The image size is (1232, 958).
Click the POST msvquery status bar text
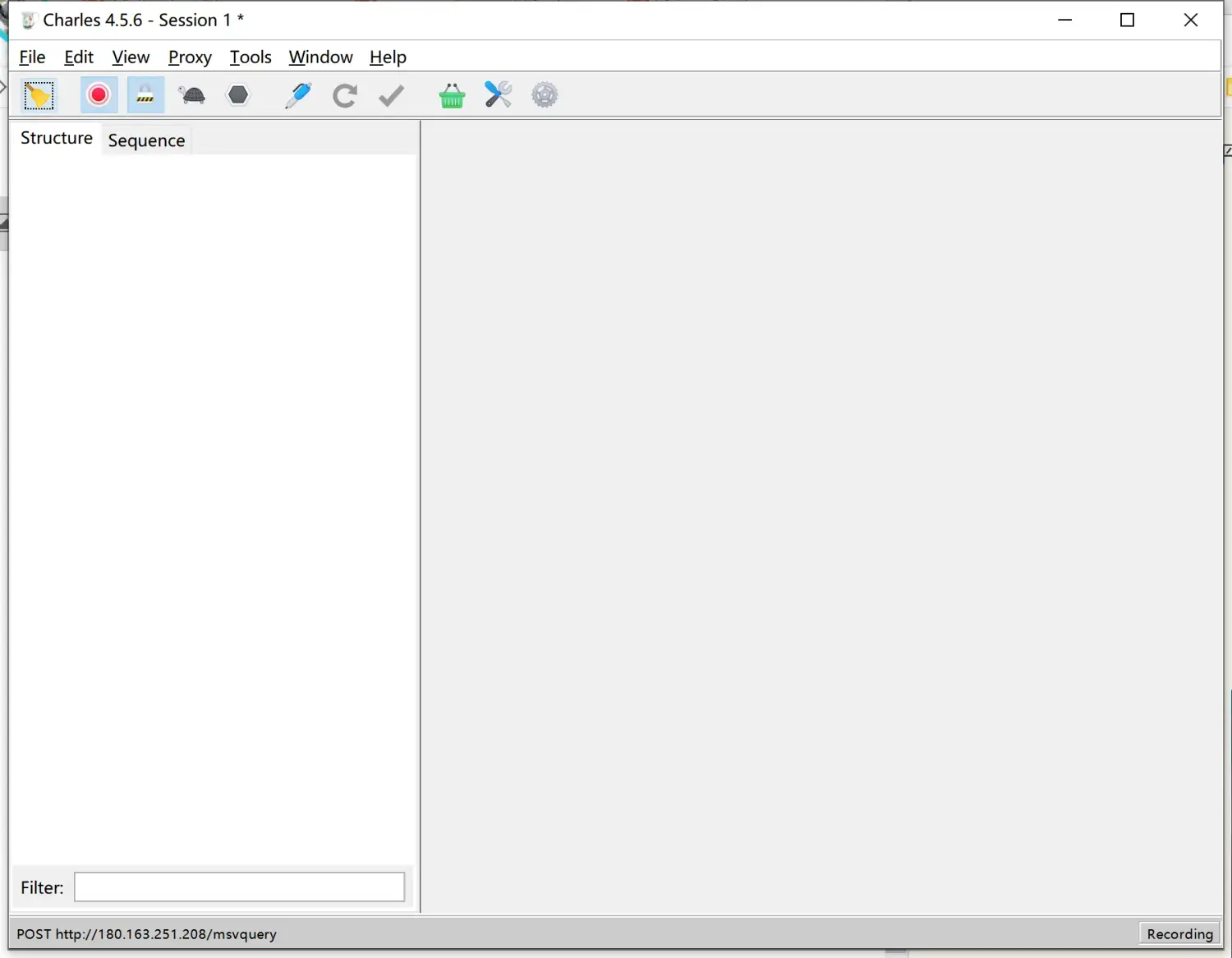pyautogui.click(x=146, y=934)
